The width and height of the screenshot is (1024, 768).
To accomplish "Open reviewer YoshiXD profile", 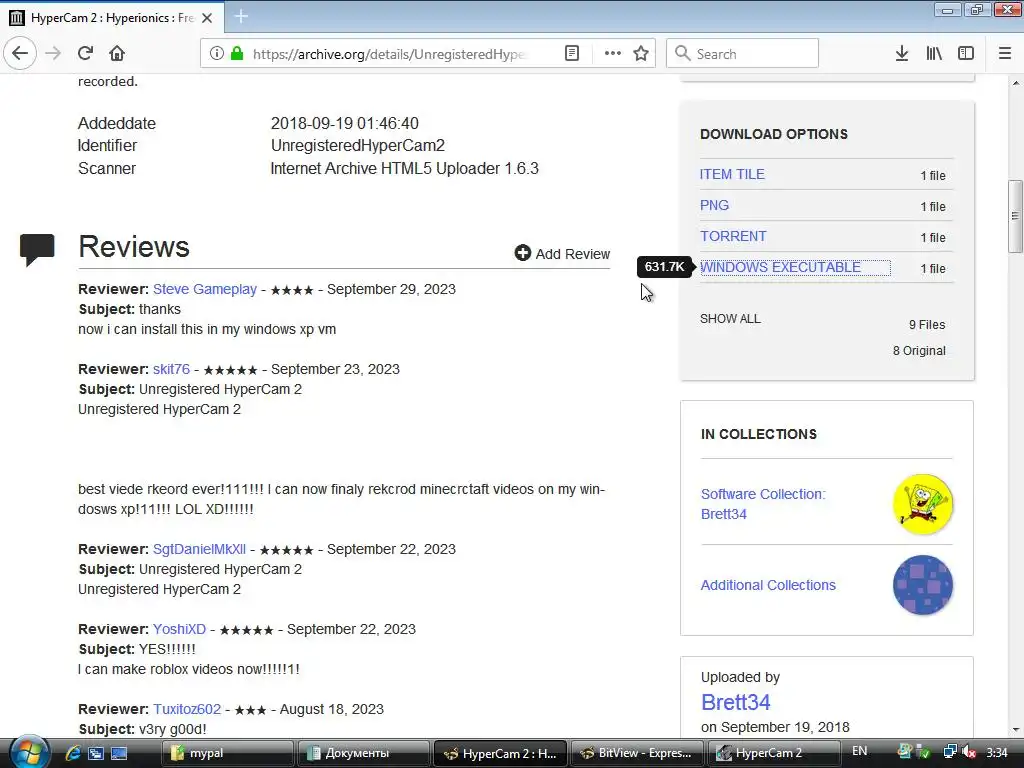I will tap(179, 629).
